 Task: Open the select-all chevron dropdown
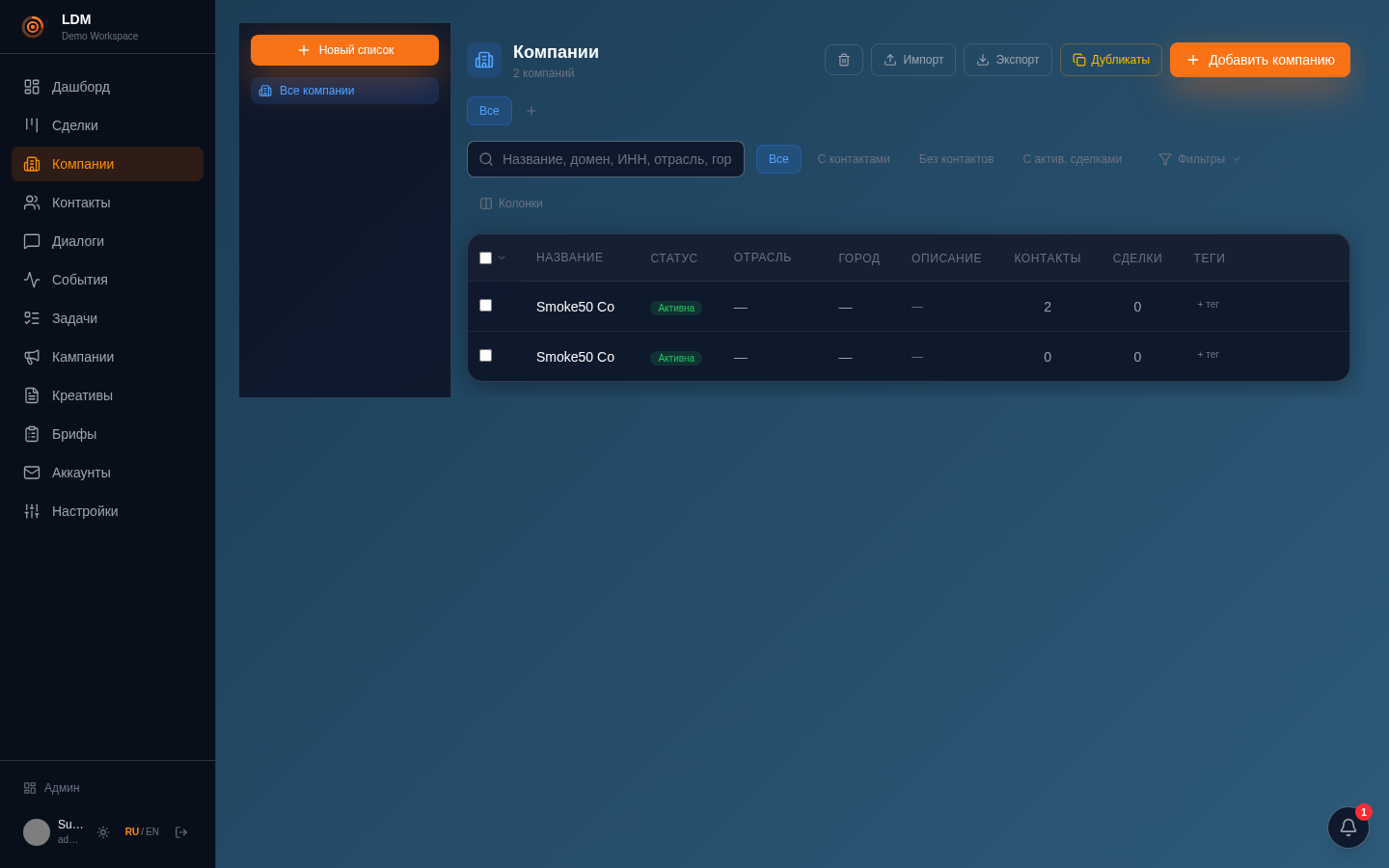click(x=502, y=258)
